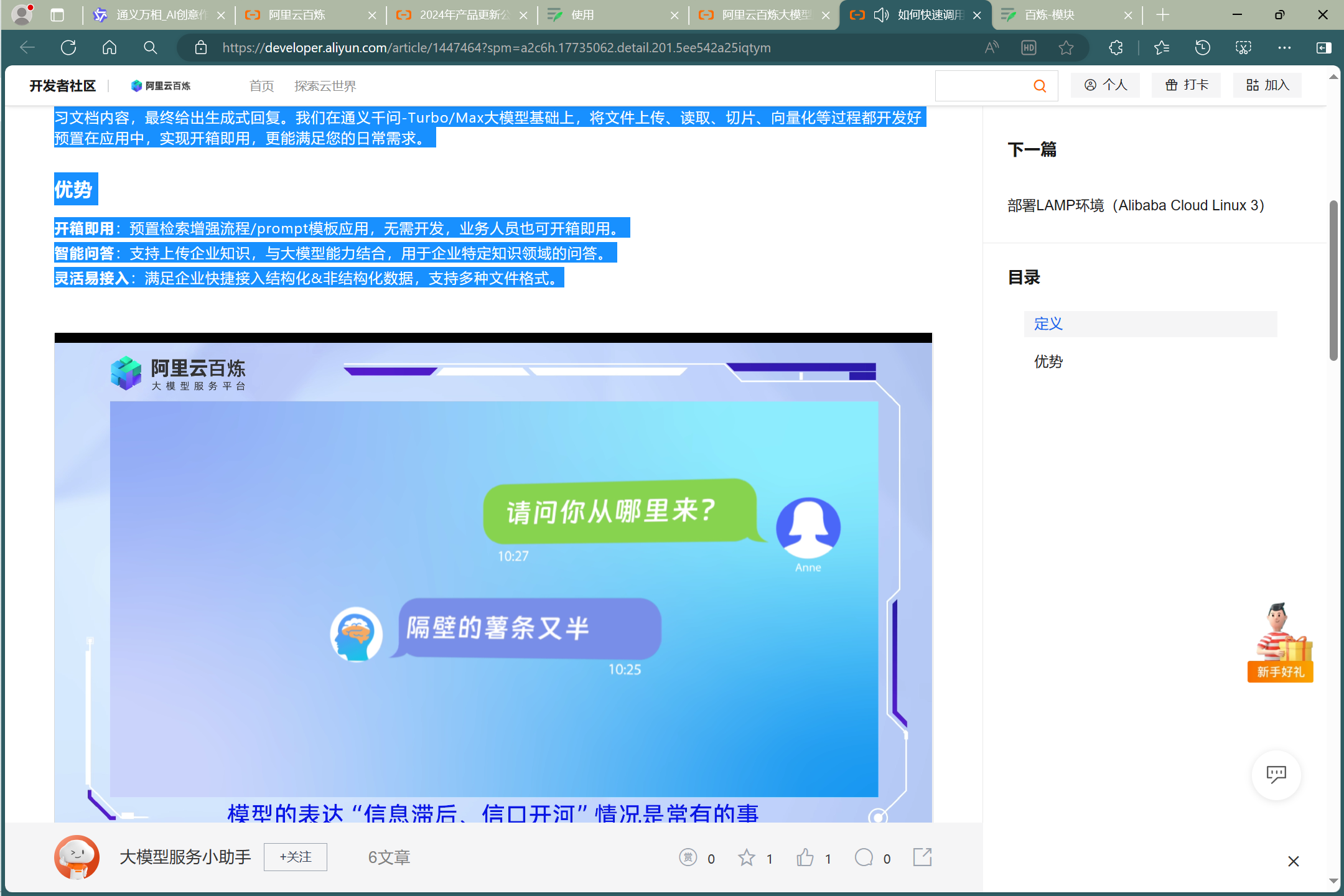Follow author with +关注 button
Image resolution: width=1344 pixels, height=896 pixels.
[x=296, y=857]
